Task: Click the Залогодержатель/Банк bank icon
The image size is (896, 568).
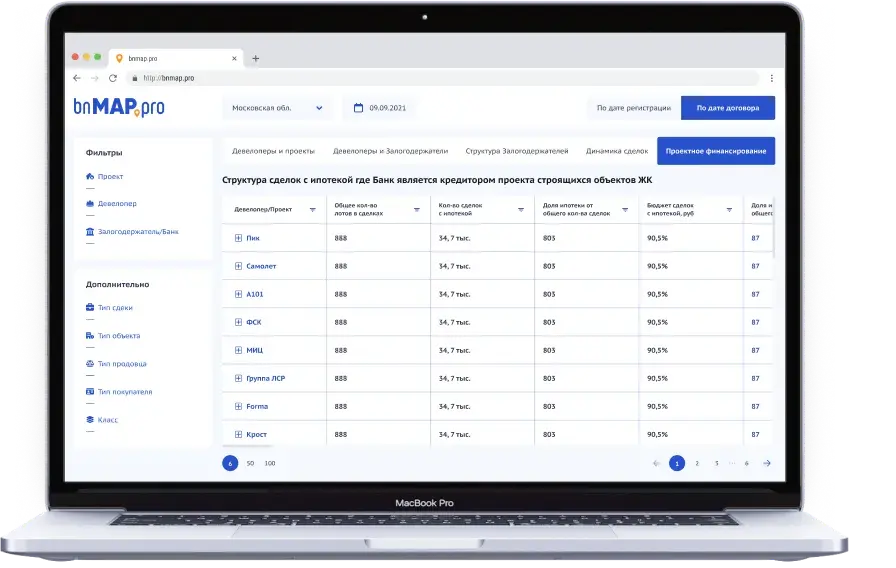Action: [x=90, y=231]
